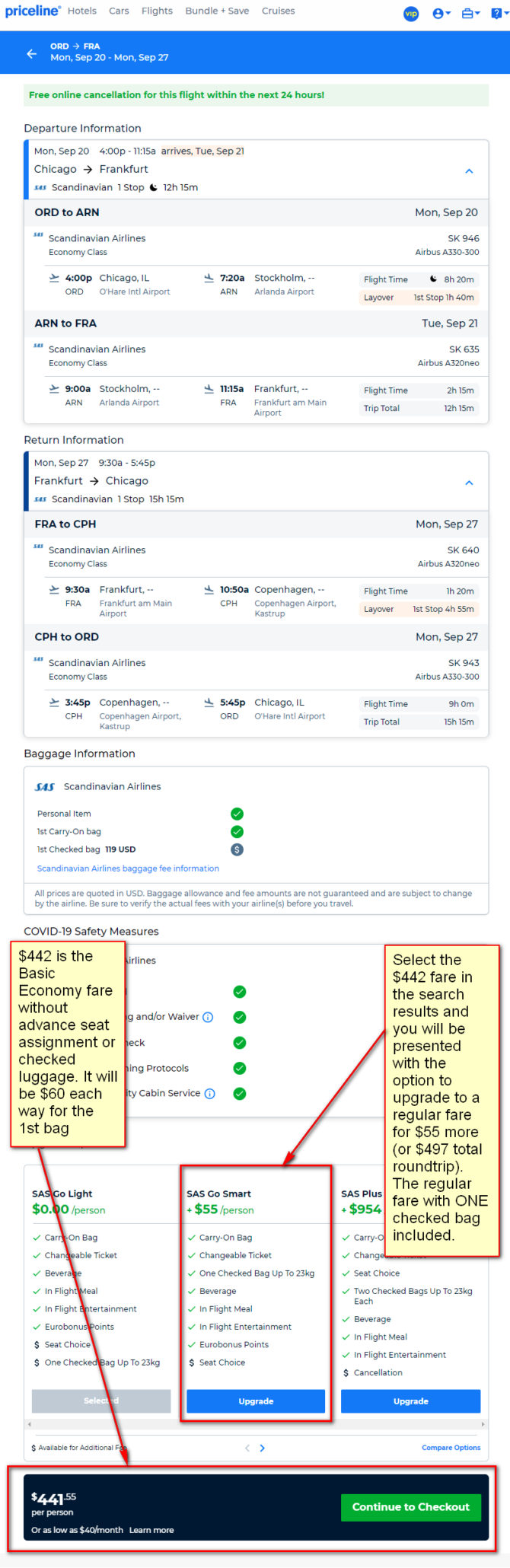
Task: Go to the Hotels tab
Action: [82, 11]
